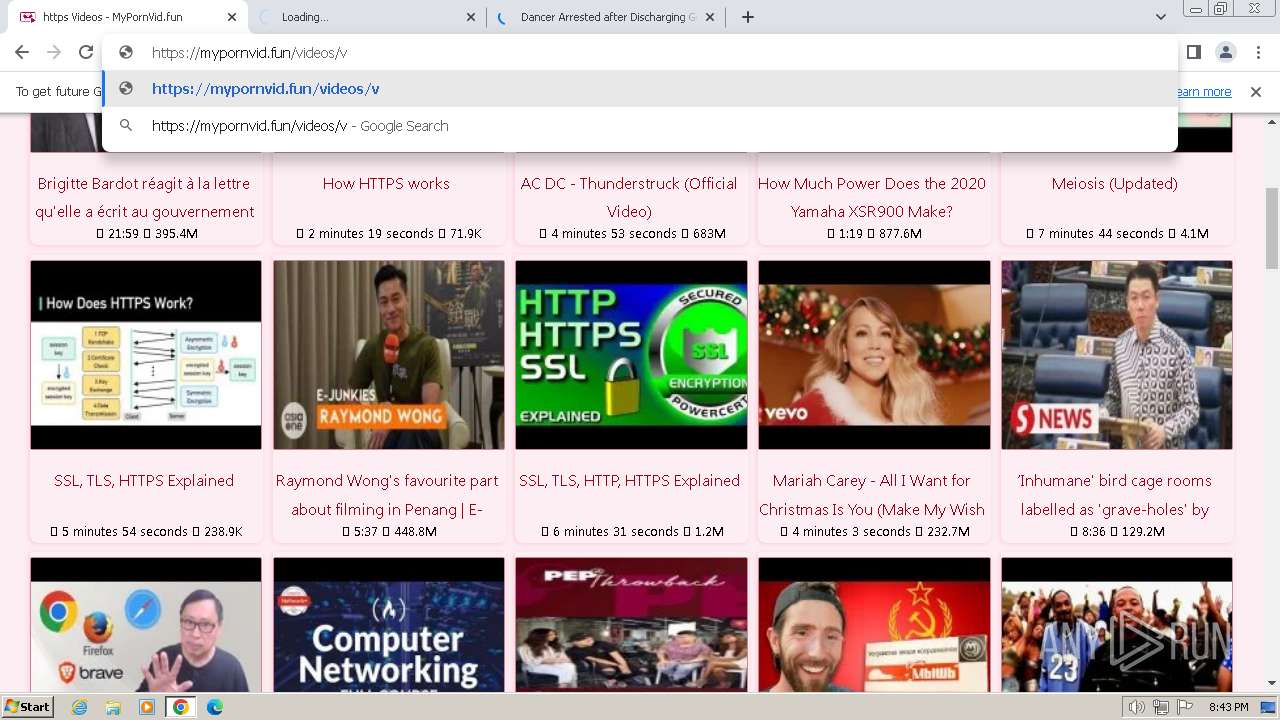Open the 'Computer Networking' course thumbnail
Viewport: 1280px width, 720px height.
[389, 625]
